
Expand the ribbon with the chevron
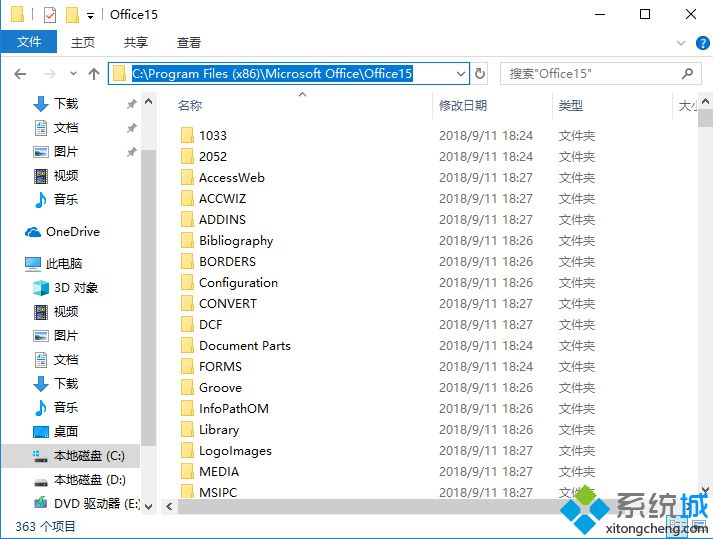coord(681,43)
